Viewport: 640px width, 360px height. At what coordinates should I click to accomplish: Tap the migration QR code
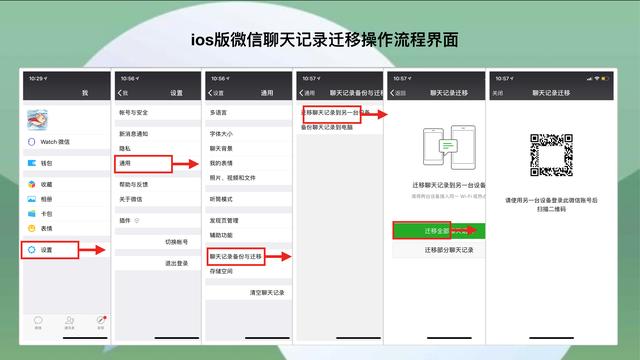click(551, 155)
